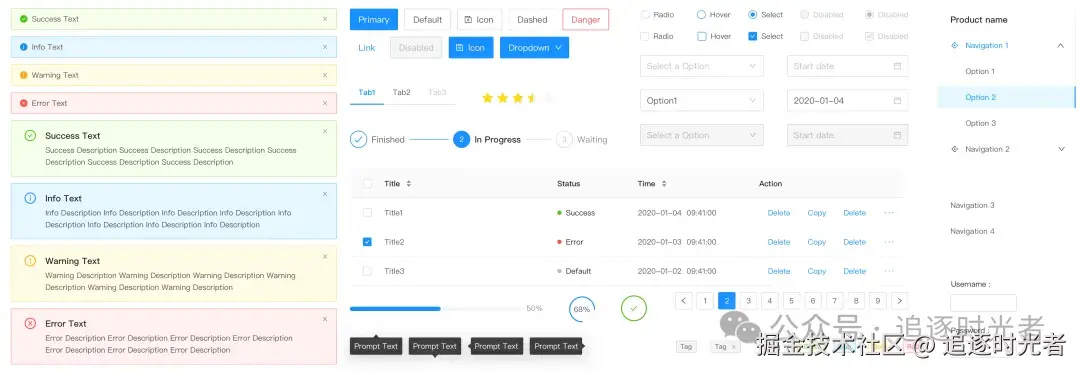
Task: Open the enabled Select a Option dropdown
Action: [701, 66]
